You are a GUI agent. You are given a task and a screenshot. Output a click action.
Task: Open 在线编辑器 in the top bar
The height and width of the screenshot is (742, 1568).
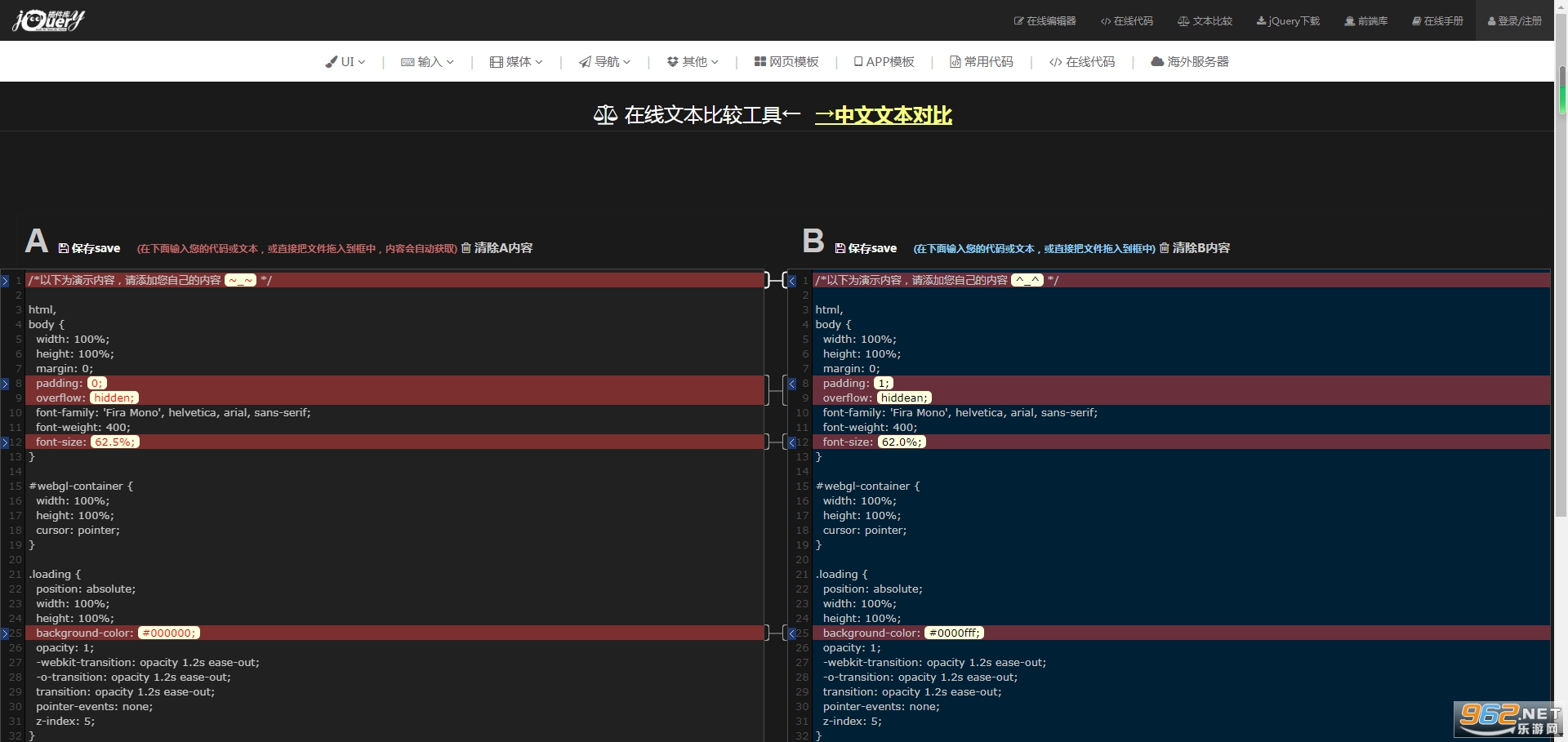[1045, 21]
